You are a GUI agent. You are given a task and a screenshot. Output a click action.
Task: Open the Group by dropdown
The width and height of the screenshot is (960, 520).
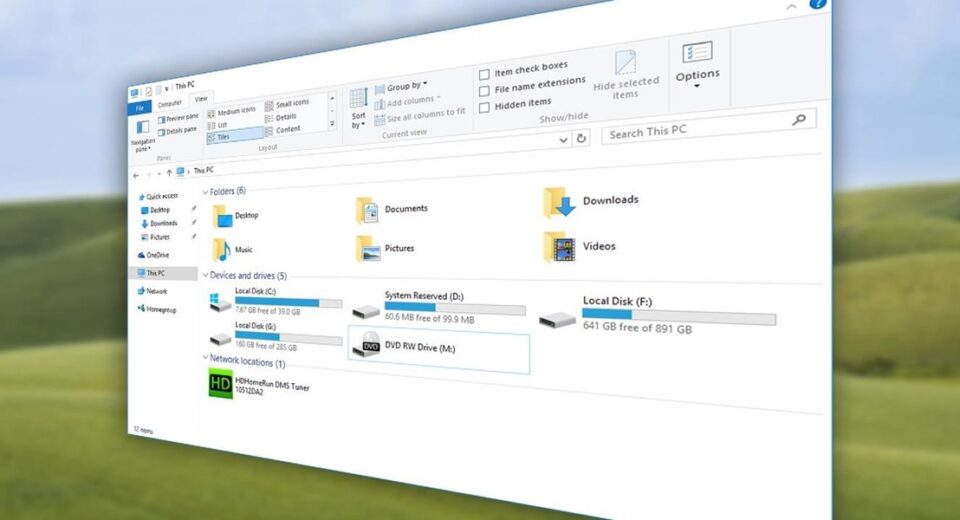(401, 87)
